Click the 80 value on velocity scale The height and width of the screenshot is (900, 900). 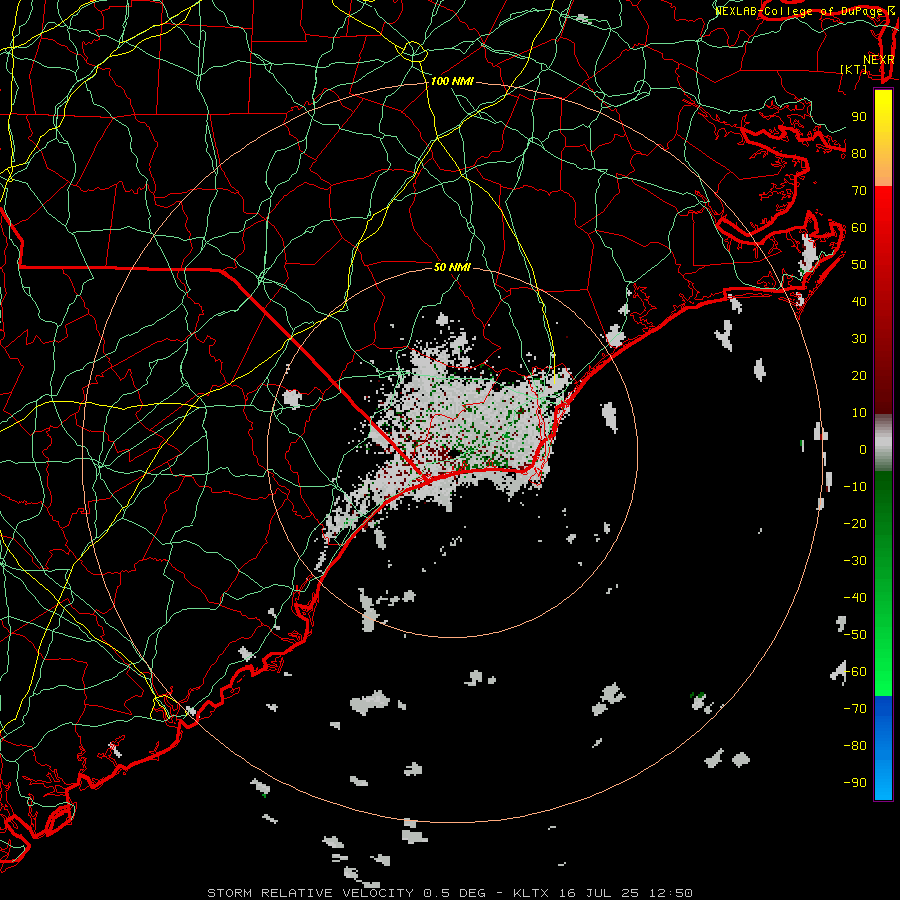coord(859,154)
